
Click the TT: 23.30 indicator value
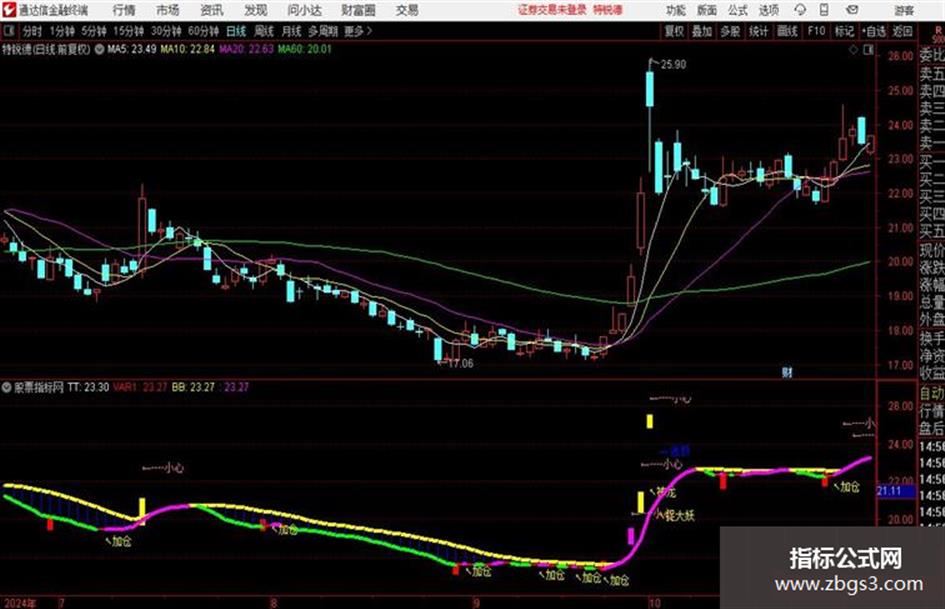[88, 387]
